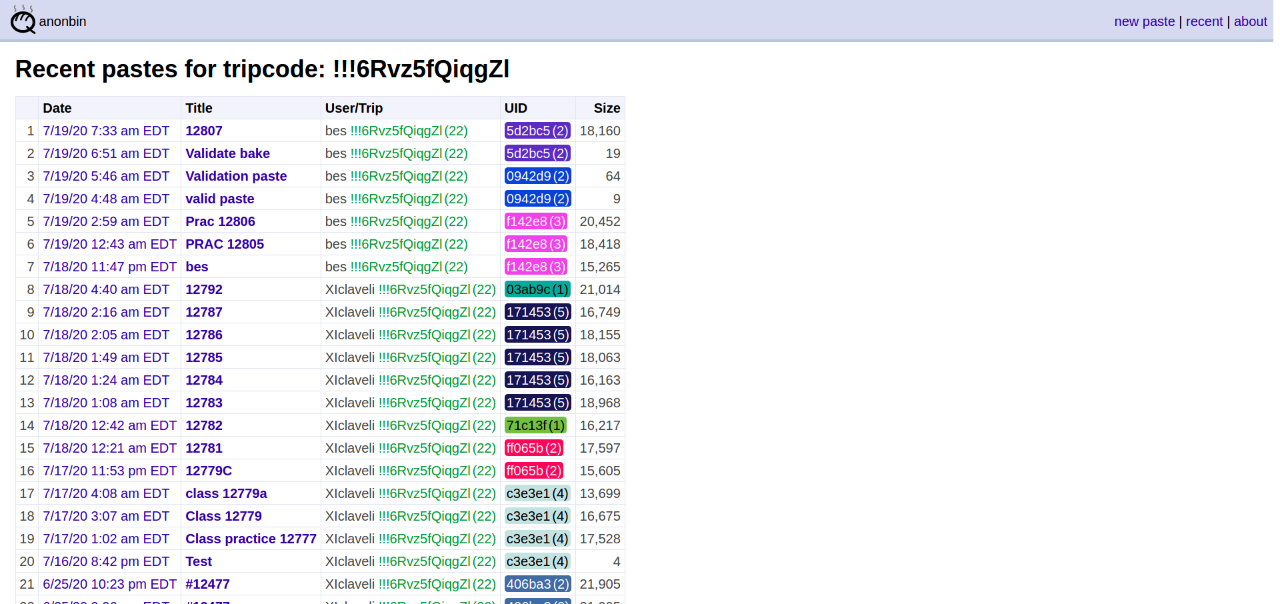Open the paste titled 12781

tap(204, 448)
